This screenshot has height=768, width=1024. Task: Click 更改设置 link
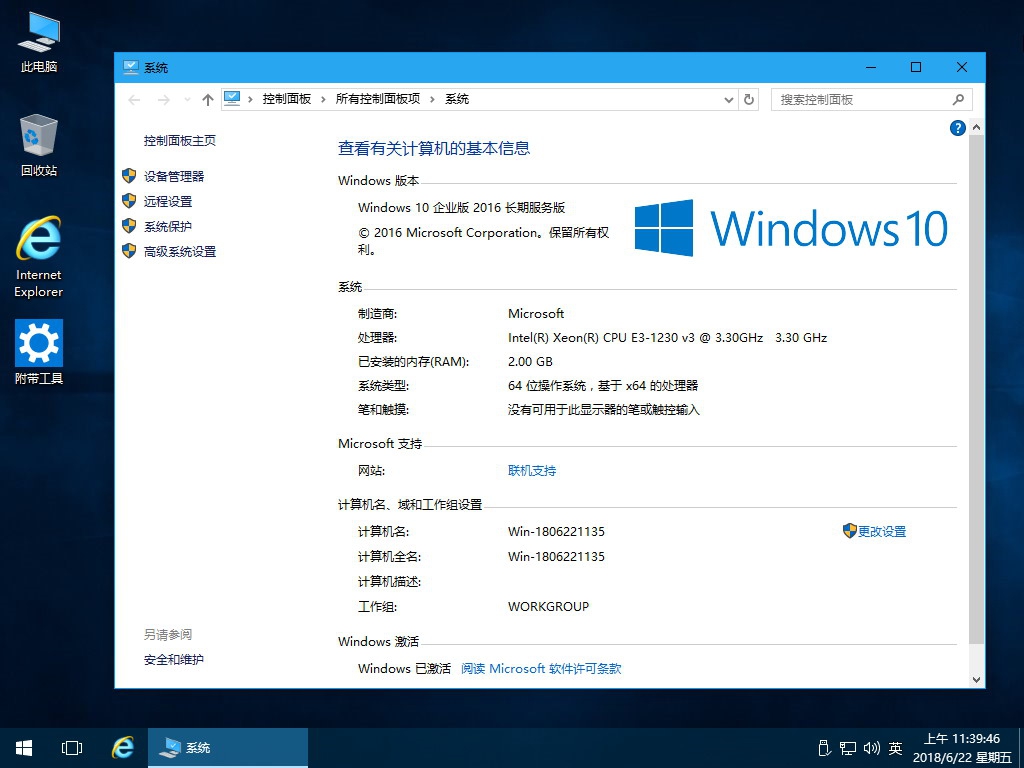coord(882,532)
